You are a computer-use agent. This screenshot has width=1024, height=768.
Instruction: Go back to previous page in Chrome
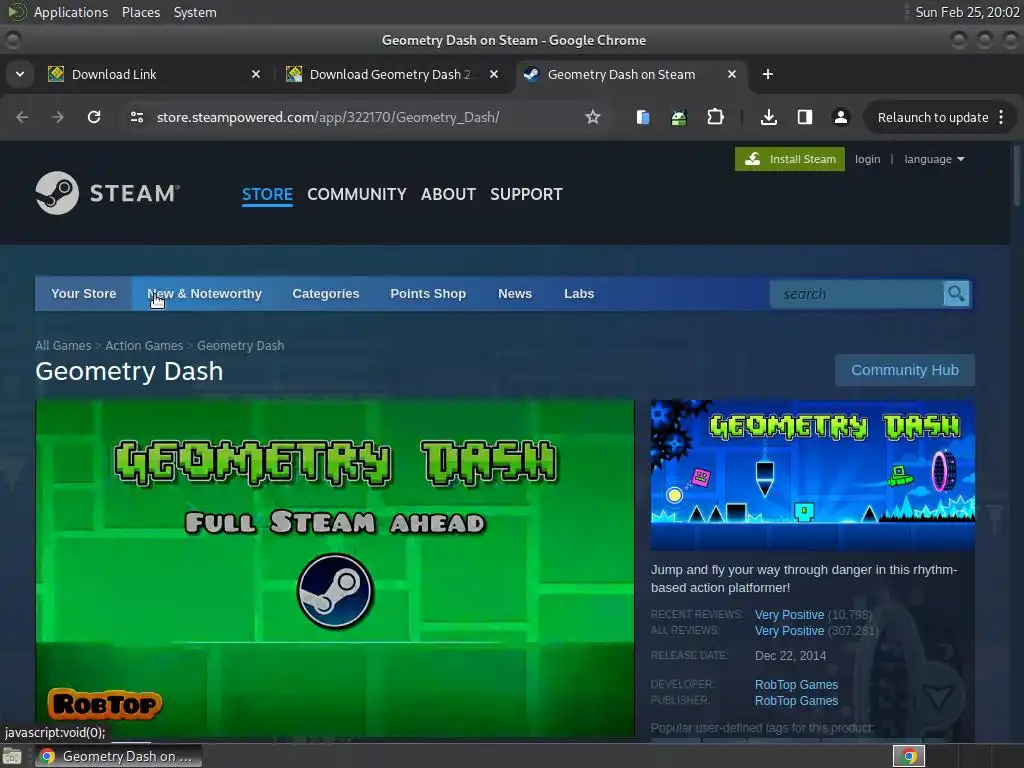[22, 117]
